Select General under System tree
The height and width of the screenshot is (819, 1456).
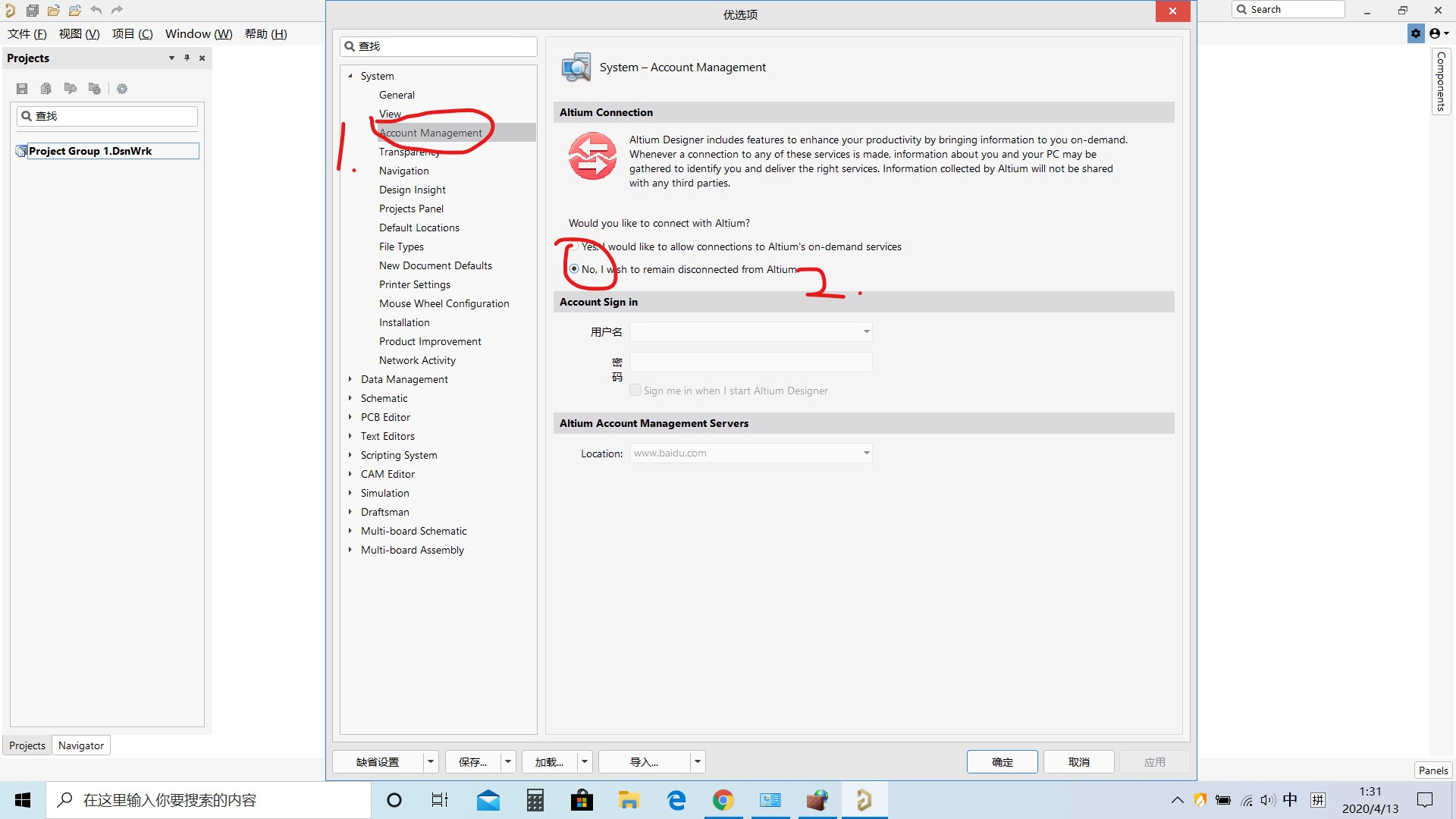pyautogui.click(x=397, y=95)
